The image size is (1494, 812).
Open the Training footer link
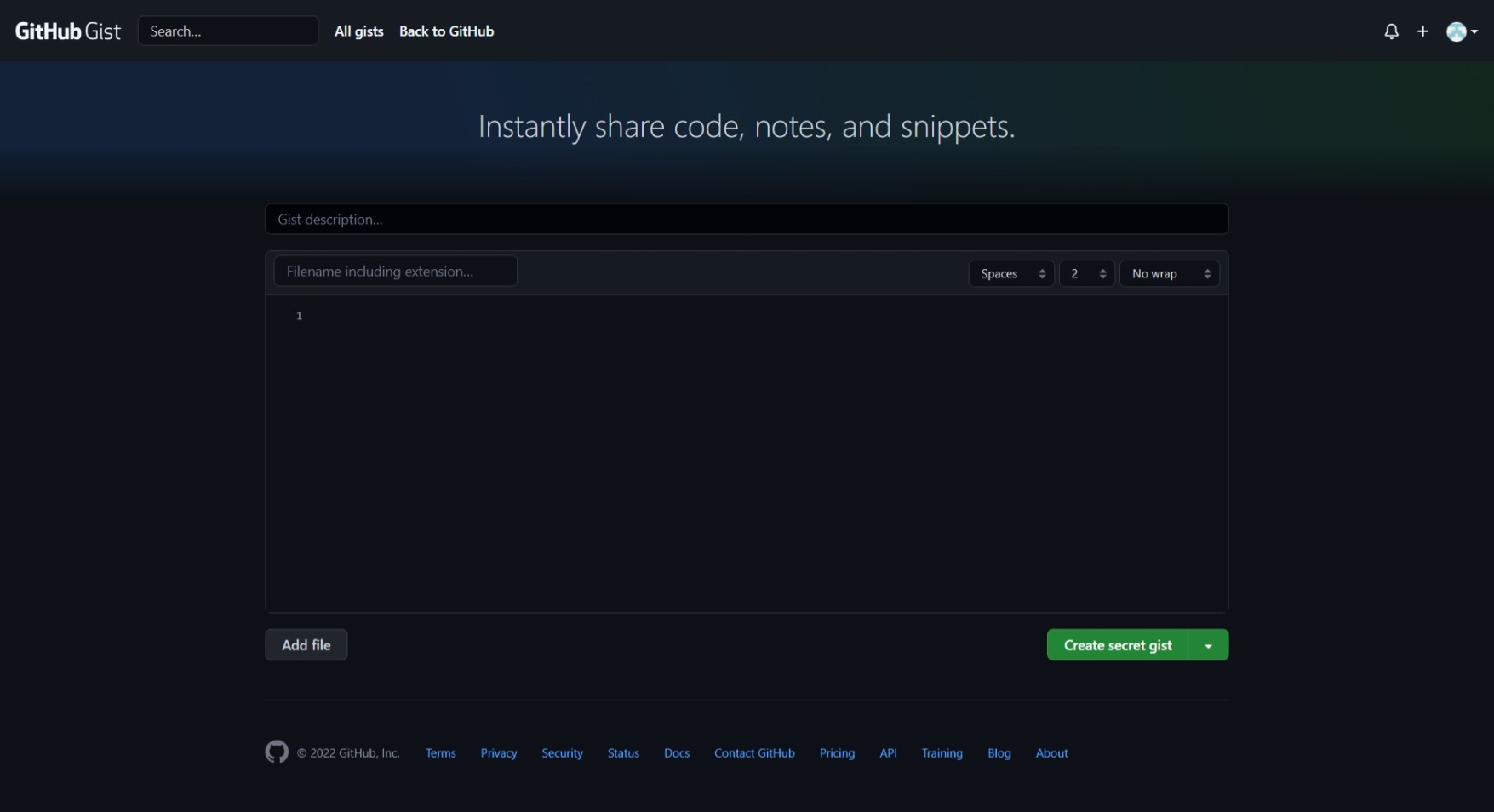coord(942,753)
